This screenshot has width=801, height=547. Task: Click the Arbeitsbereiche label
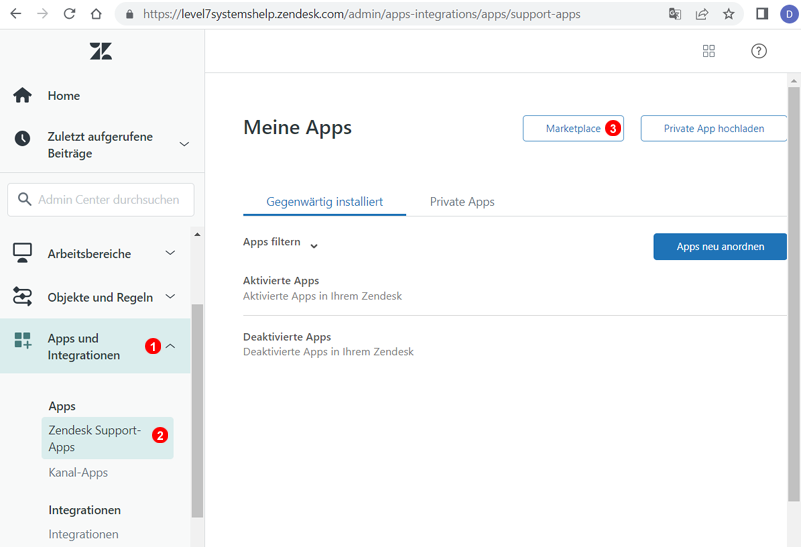pyautogui.click(x=89, y=254)
